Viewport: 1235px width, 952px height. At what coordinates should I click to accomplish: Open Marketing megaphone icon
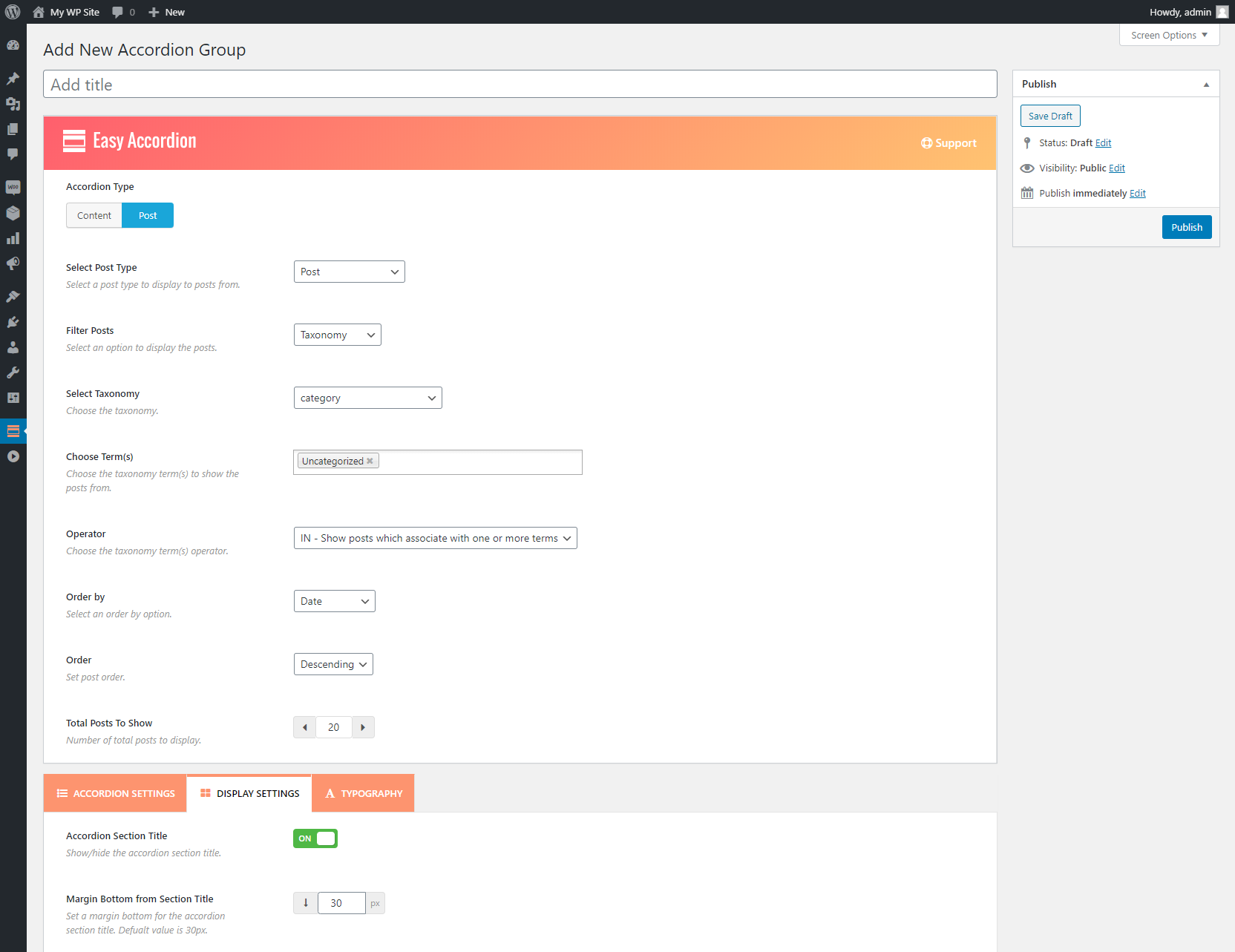[x=13, y=263]
